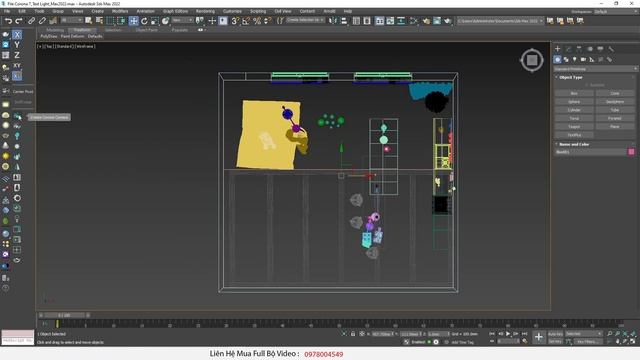Open the reference coordinate system dropdown
This screenshot has width=640, height=360.
point(182,20)
